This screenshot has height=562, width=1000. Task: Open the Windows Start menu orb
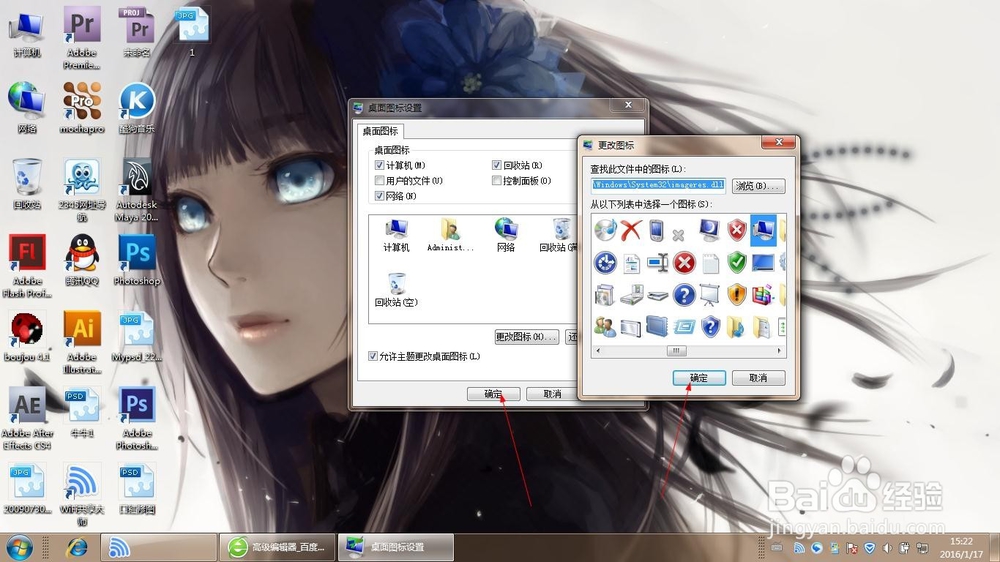coord(19,547)
